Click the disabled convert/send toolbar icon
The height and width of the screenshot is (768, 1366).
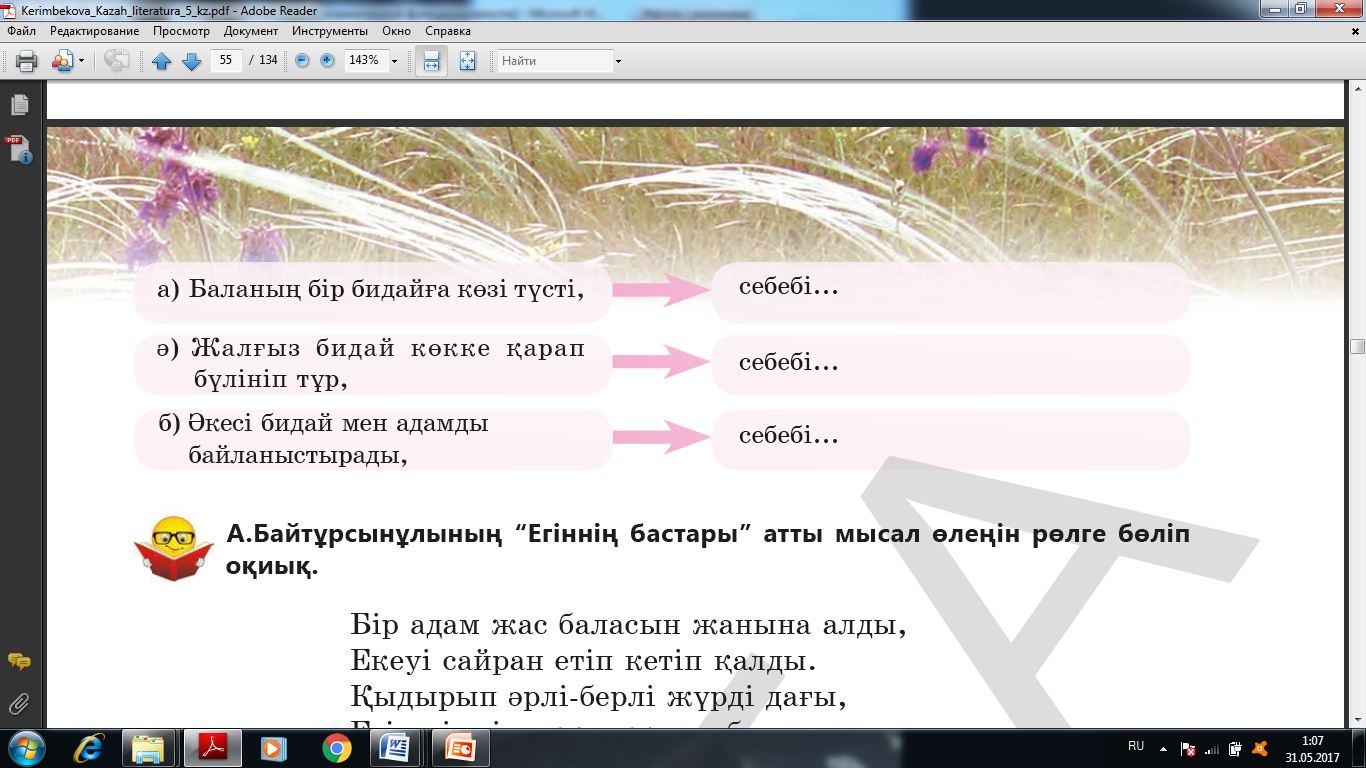pos(117,61)
